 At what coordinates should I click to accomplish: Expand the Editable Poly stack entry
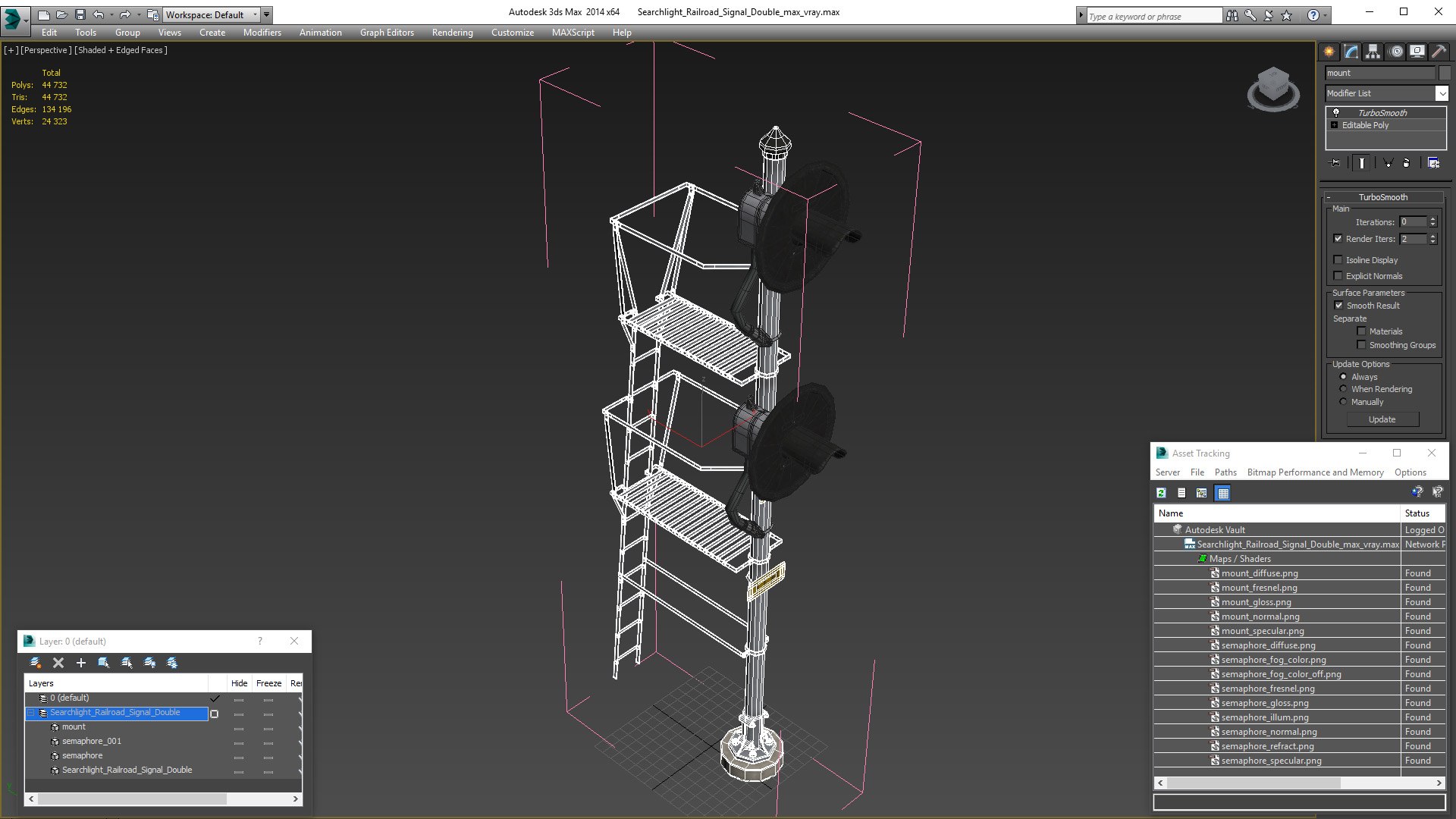coord(1335,125)
